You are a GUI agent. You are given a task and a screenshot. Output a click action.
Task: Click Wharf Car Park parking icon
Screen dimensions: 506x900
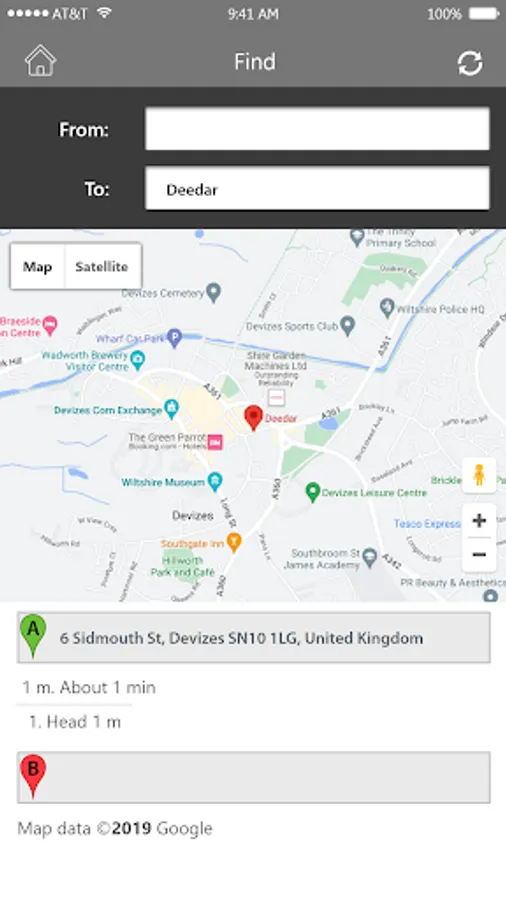[x=174, y=338]
